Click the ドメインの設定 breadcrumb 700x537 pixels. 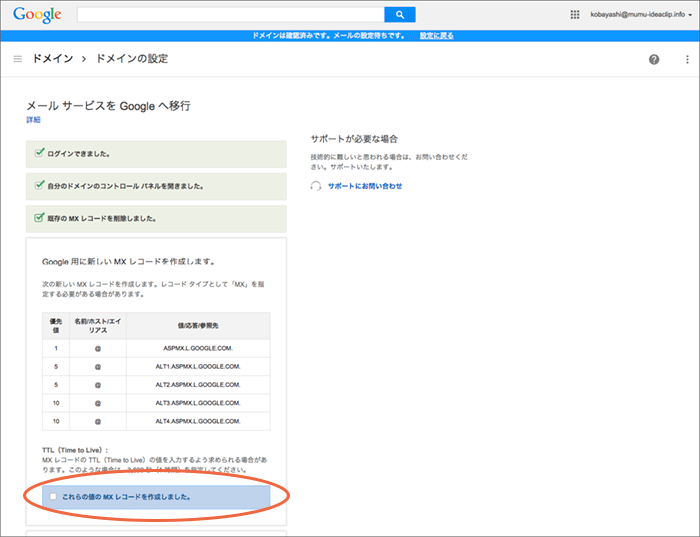(x=132, y=59)
